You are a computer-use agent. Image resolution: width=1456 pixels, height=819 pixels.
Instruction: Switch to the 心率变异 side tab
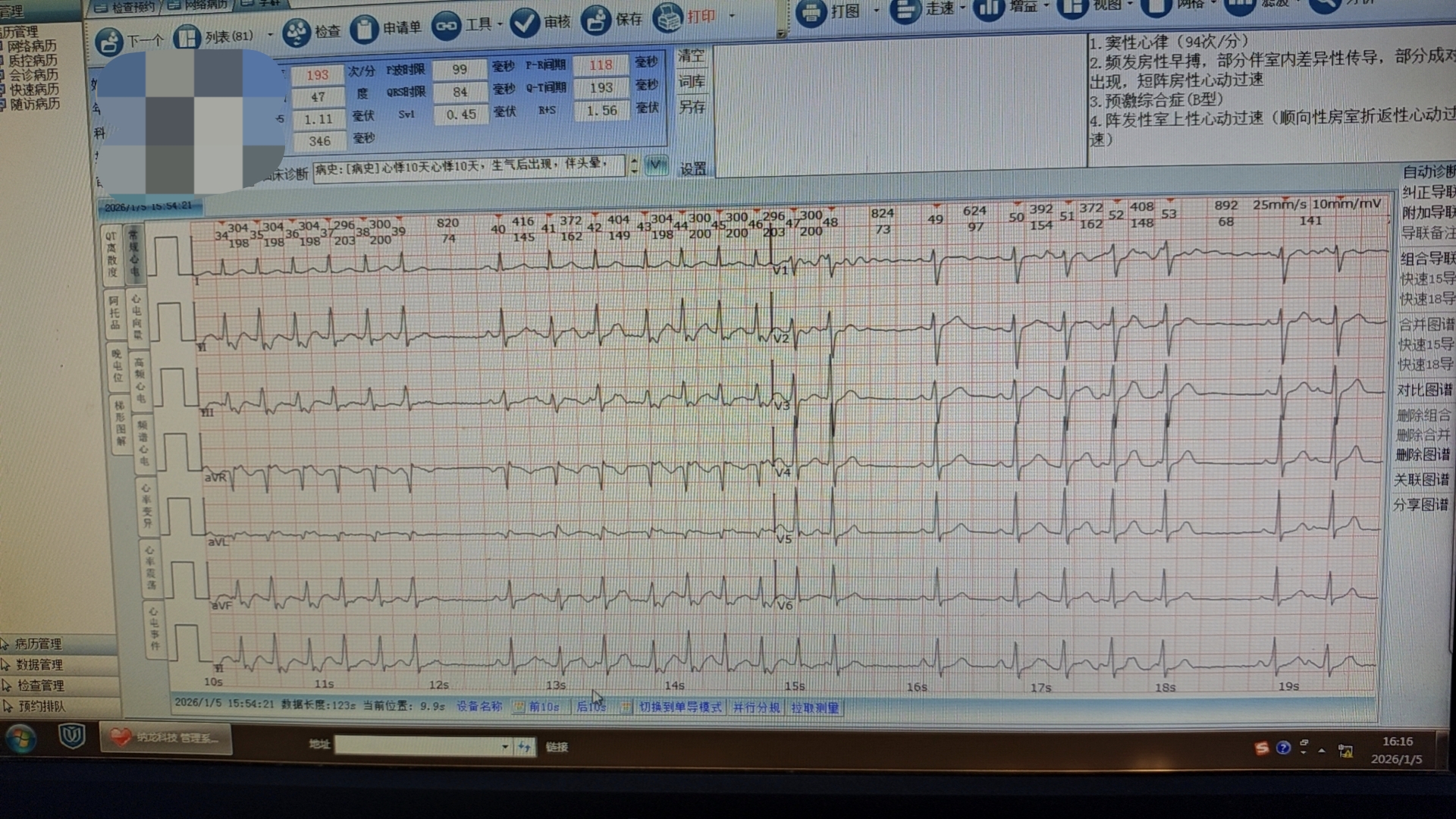tap(147, 506)
